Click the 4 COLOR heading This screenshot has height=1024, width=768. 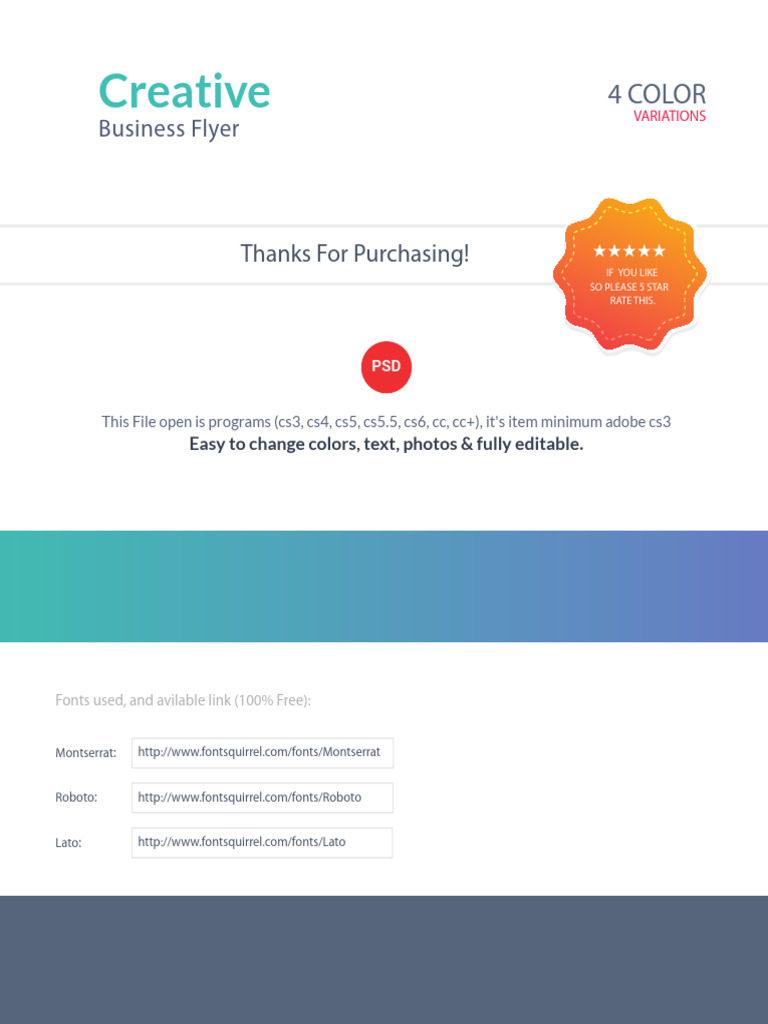(656, 95)
